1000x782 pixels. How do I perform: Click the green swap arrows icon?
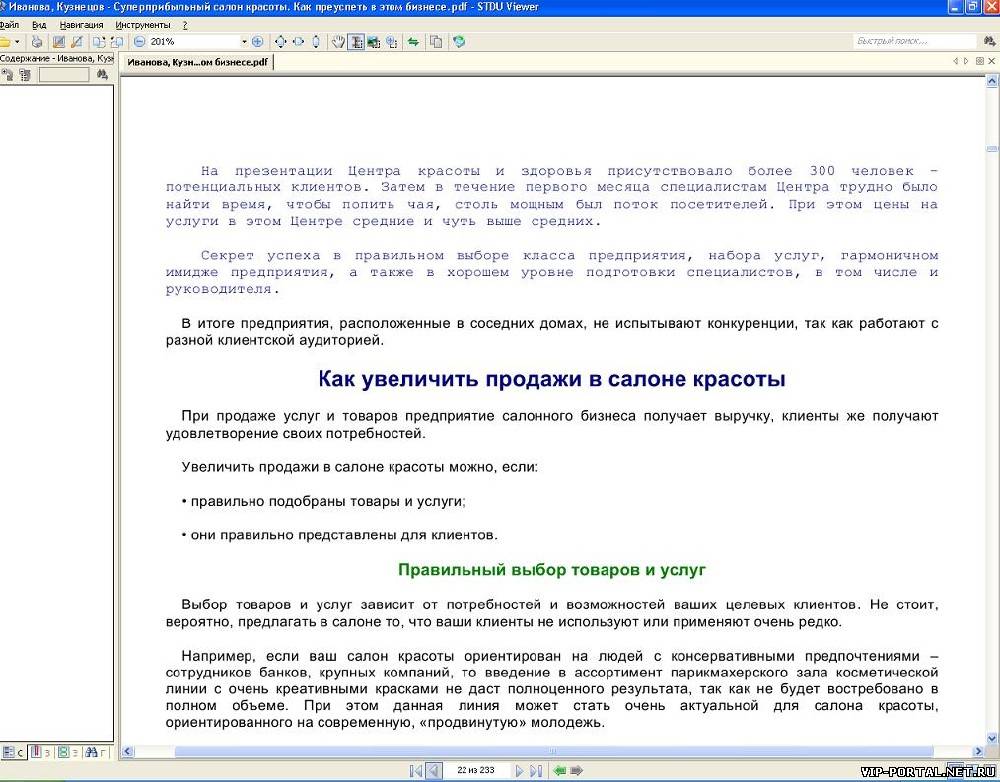click(413, 41)
